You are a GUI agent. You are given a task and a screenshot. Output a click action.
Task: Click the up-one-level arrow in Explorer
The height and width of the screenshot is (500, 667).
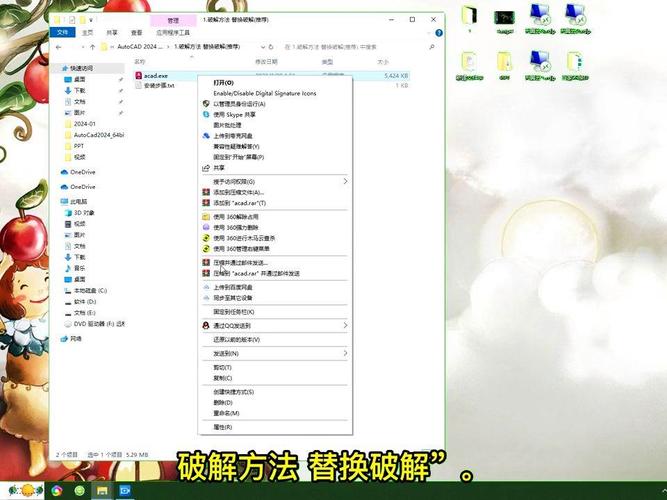coord(92,47)
